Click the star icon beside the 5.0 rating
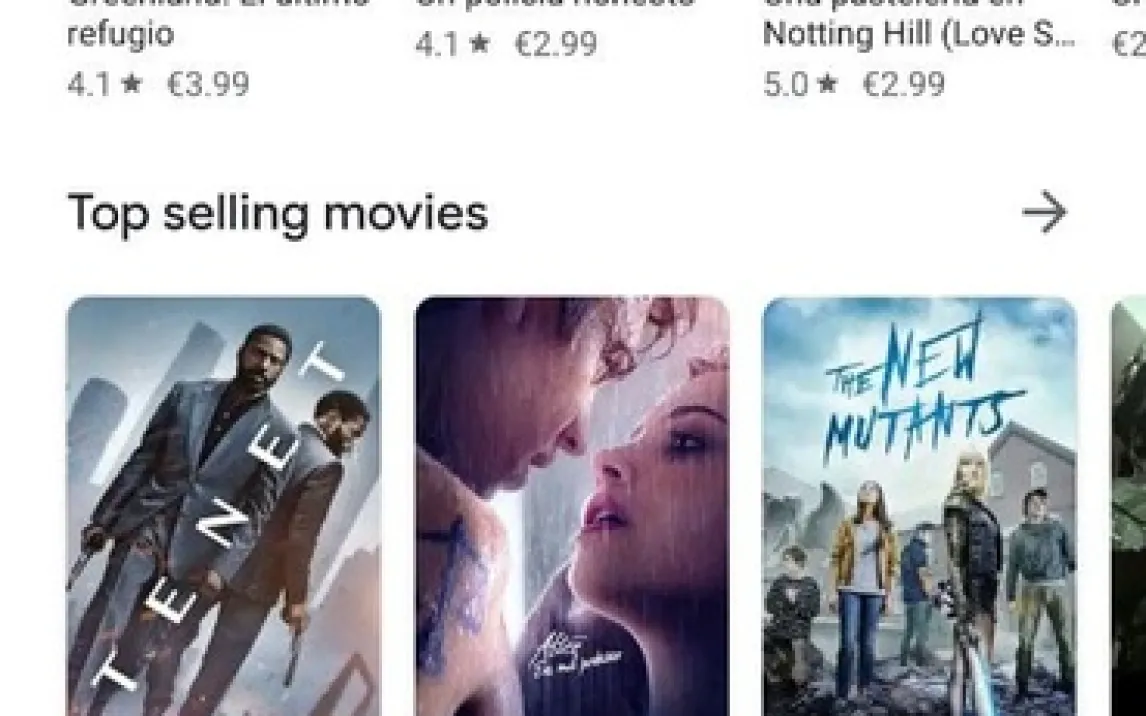Viewport: 1146px width, 716px height. pyautogui.click(x=827, y=83)
